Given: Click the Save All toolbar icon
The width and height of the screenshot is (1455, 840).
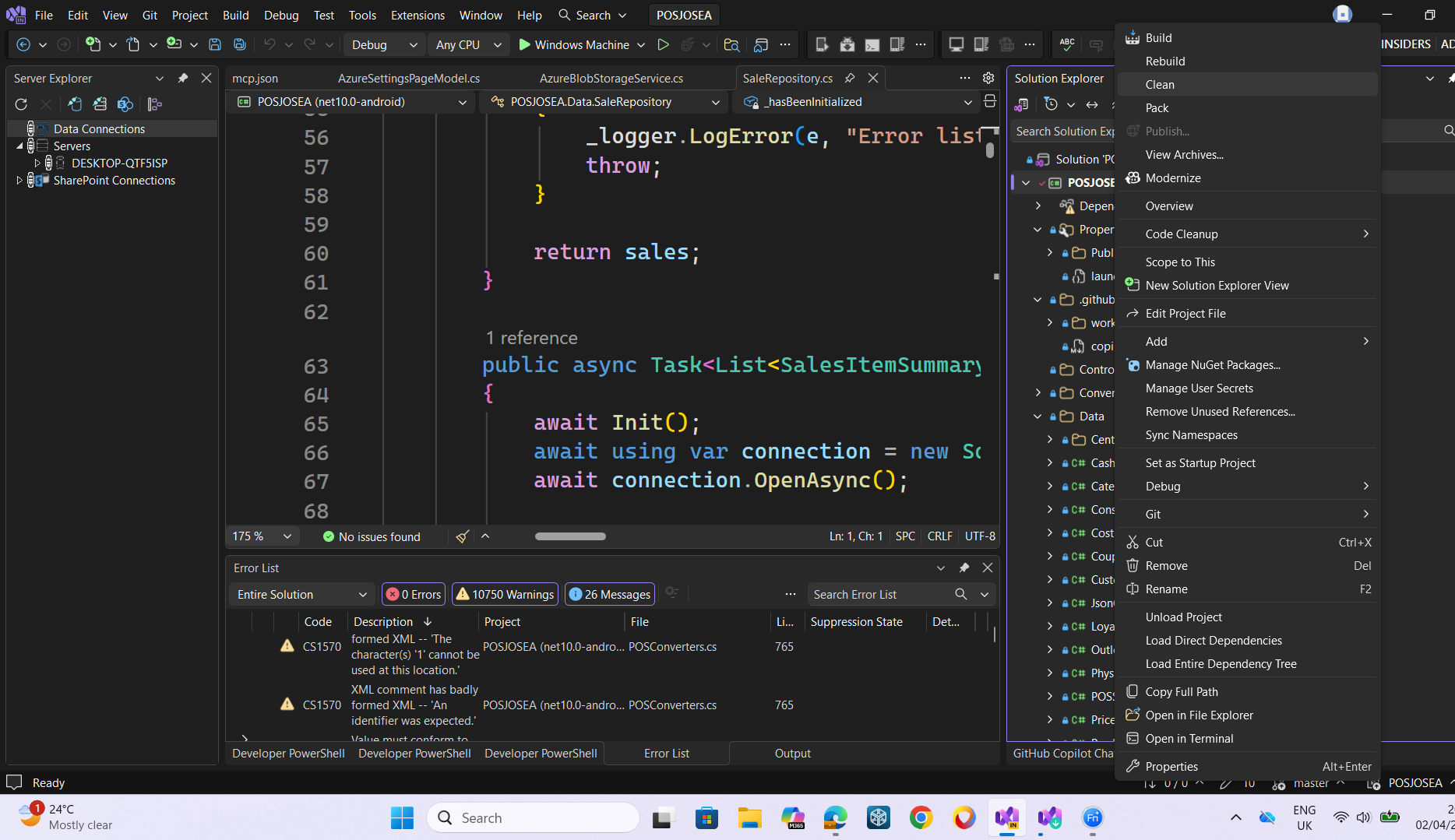Looking at the screenshot, I should pyautogui.click(x=240, y=44).
